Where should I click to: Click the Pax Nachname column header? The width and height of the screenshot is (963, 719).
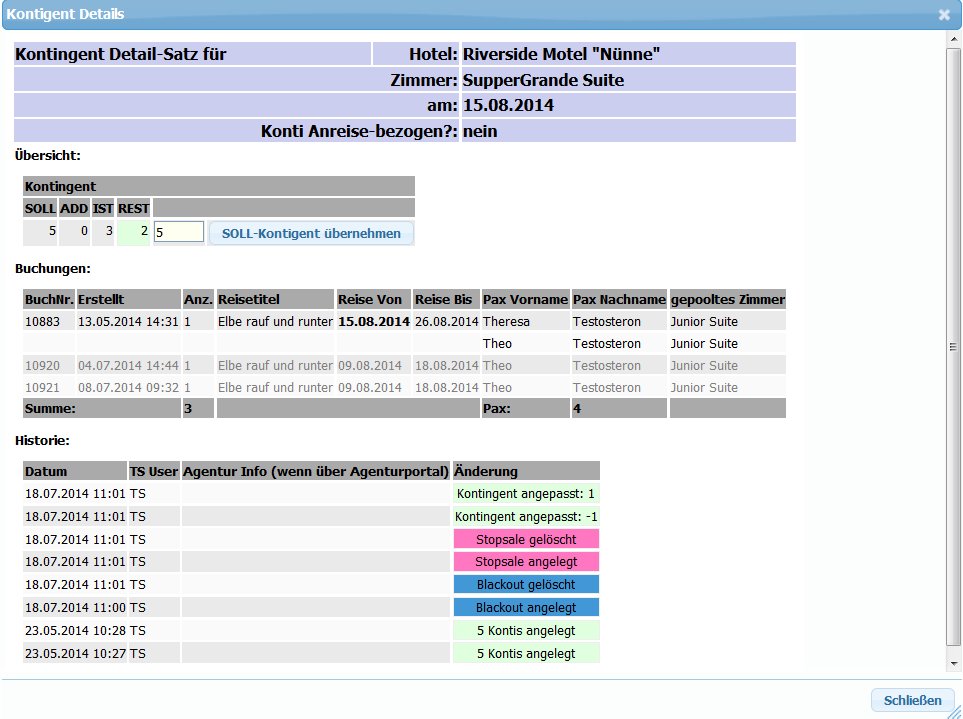(618, 300)
